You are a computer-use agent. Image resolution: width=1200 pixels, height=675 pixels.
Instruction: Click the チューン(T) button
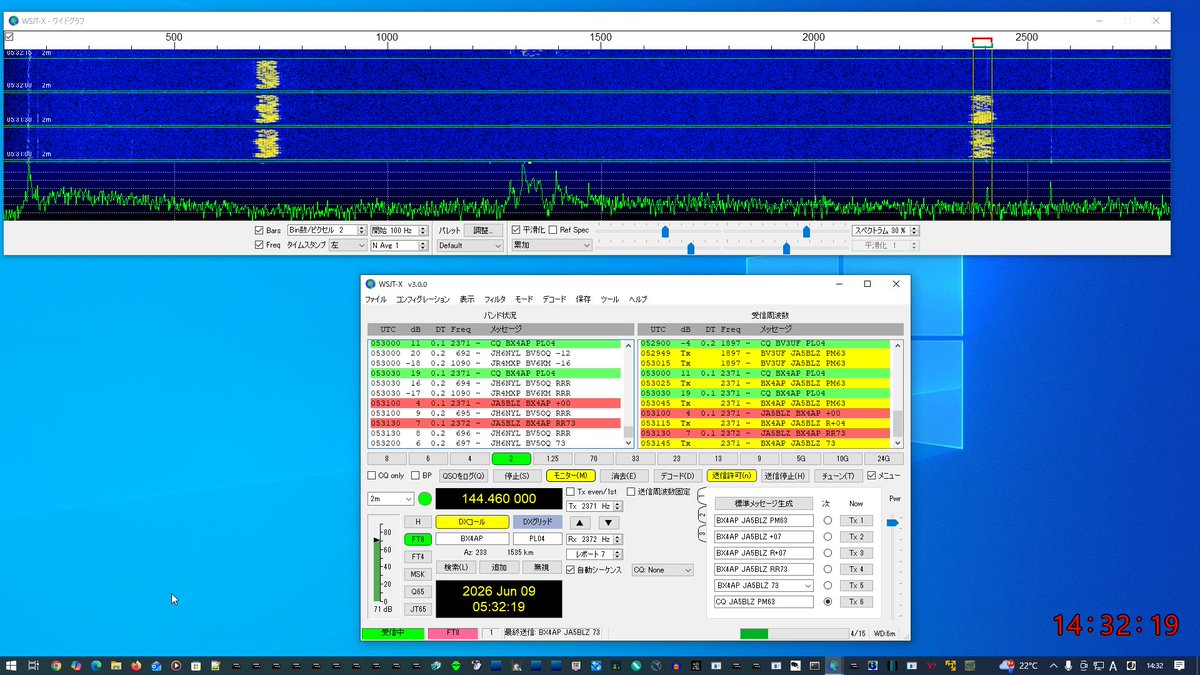coord(837,476)
